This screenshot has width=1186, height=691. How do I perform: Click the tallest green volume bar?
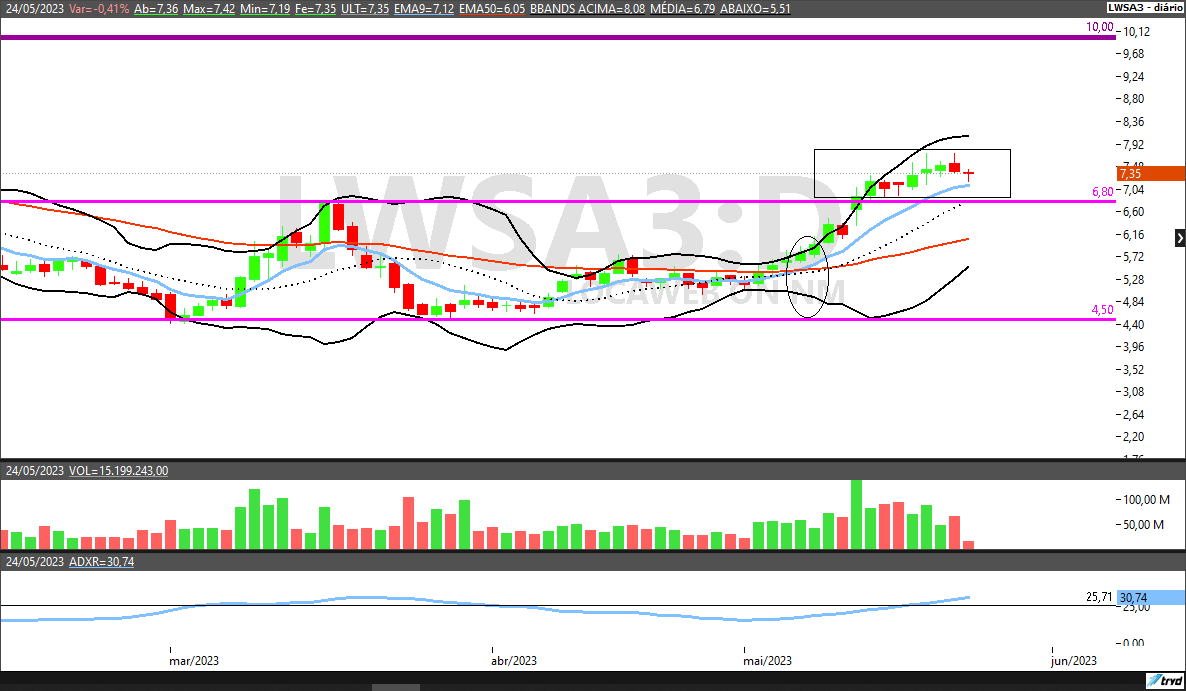(856, 513)
